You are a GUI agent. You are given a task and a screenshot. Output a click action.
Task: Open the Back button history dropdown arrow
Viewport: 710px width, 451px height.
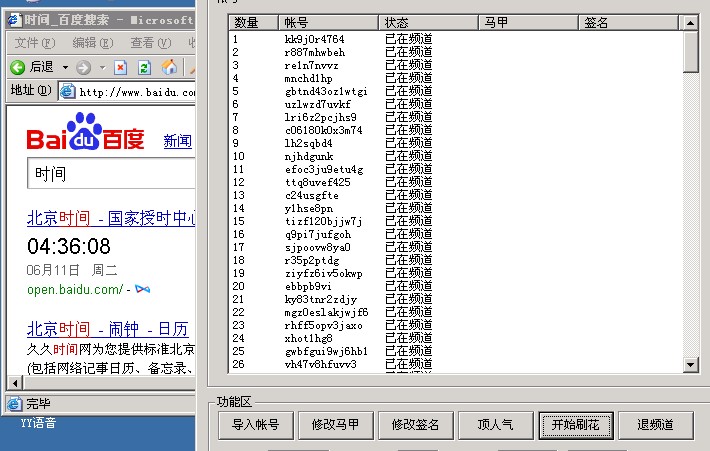click(65, 68)
